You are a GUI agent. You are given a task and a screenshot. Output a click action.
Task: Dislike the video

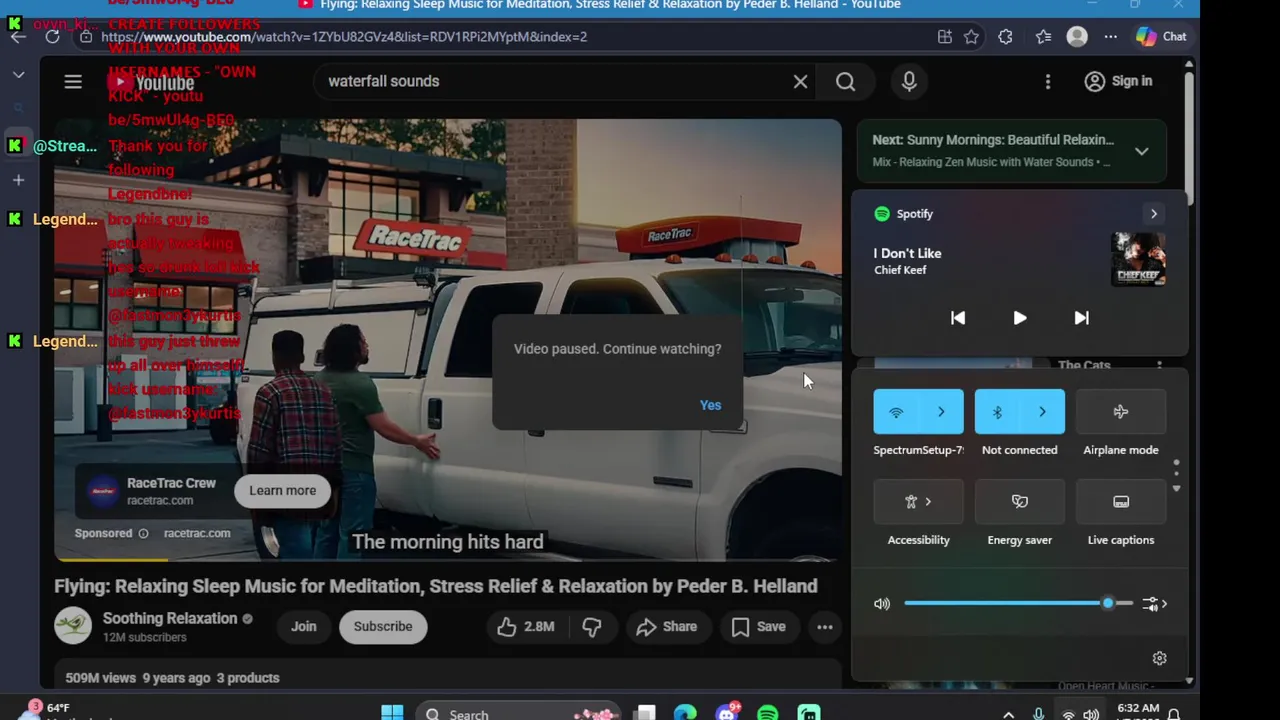point(592,627)
